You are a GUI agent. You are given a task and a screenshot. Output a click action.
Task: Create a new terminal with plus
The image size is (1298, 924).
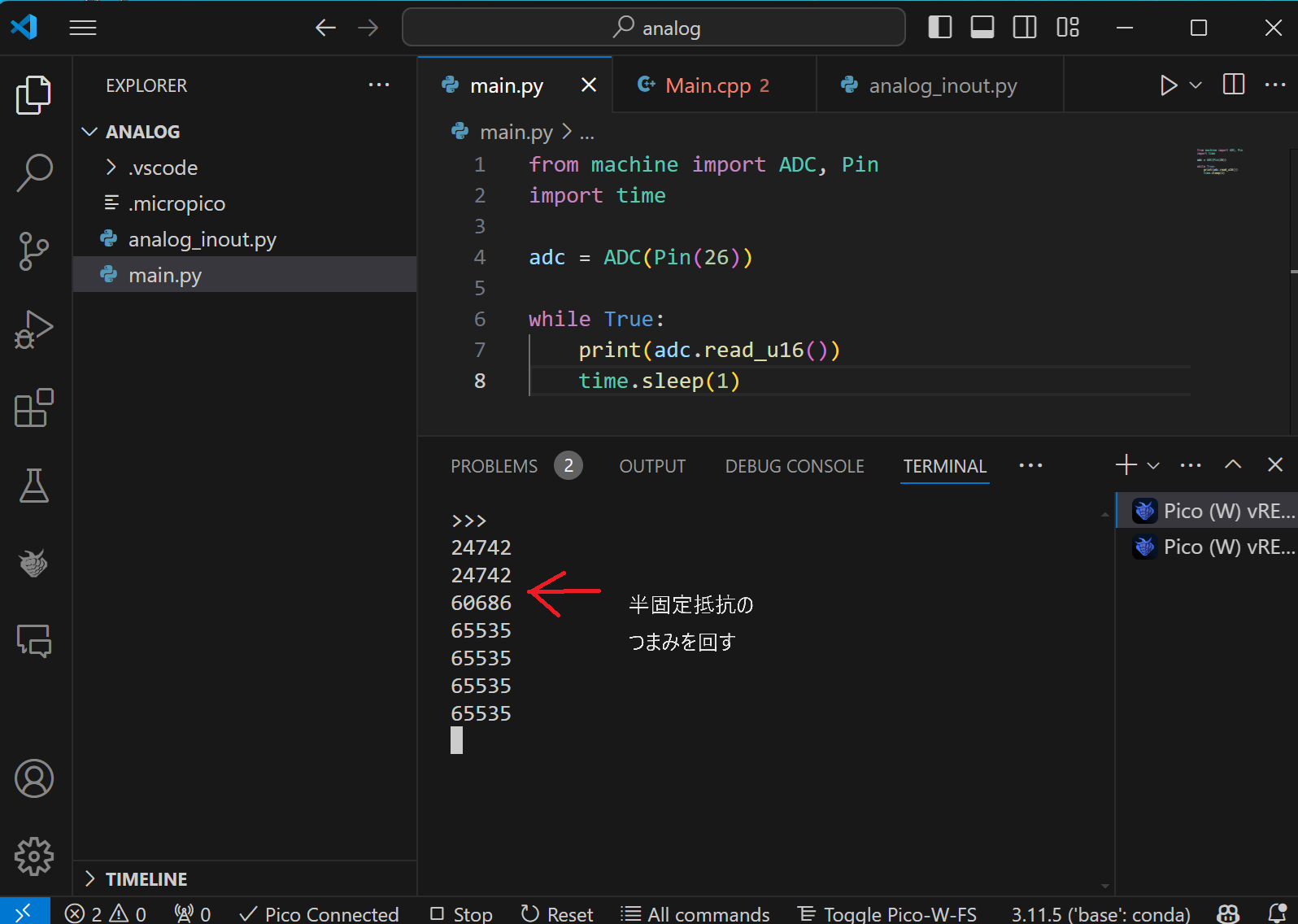(1126, 464)
